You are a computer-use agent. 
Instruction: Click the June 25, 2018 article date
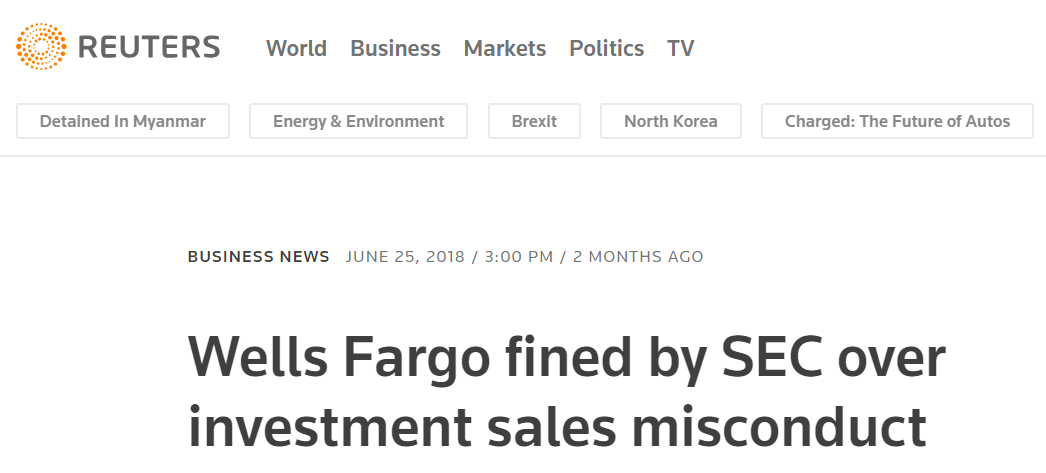point(405,257)
